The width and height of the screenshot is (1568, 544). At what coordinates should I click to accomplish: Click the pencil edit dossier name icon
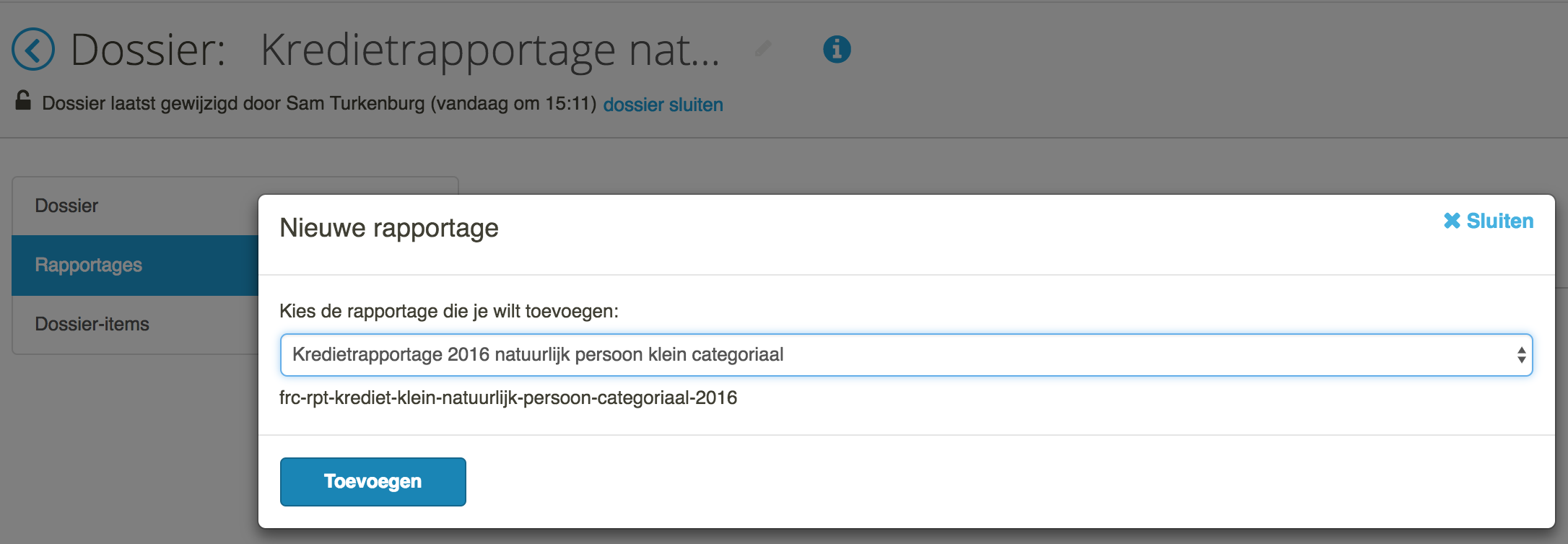[763, 49]
